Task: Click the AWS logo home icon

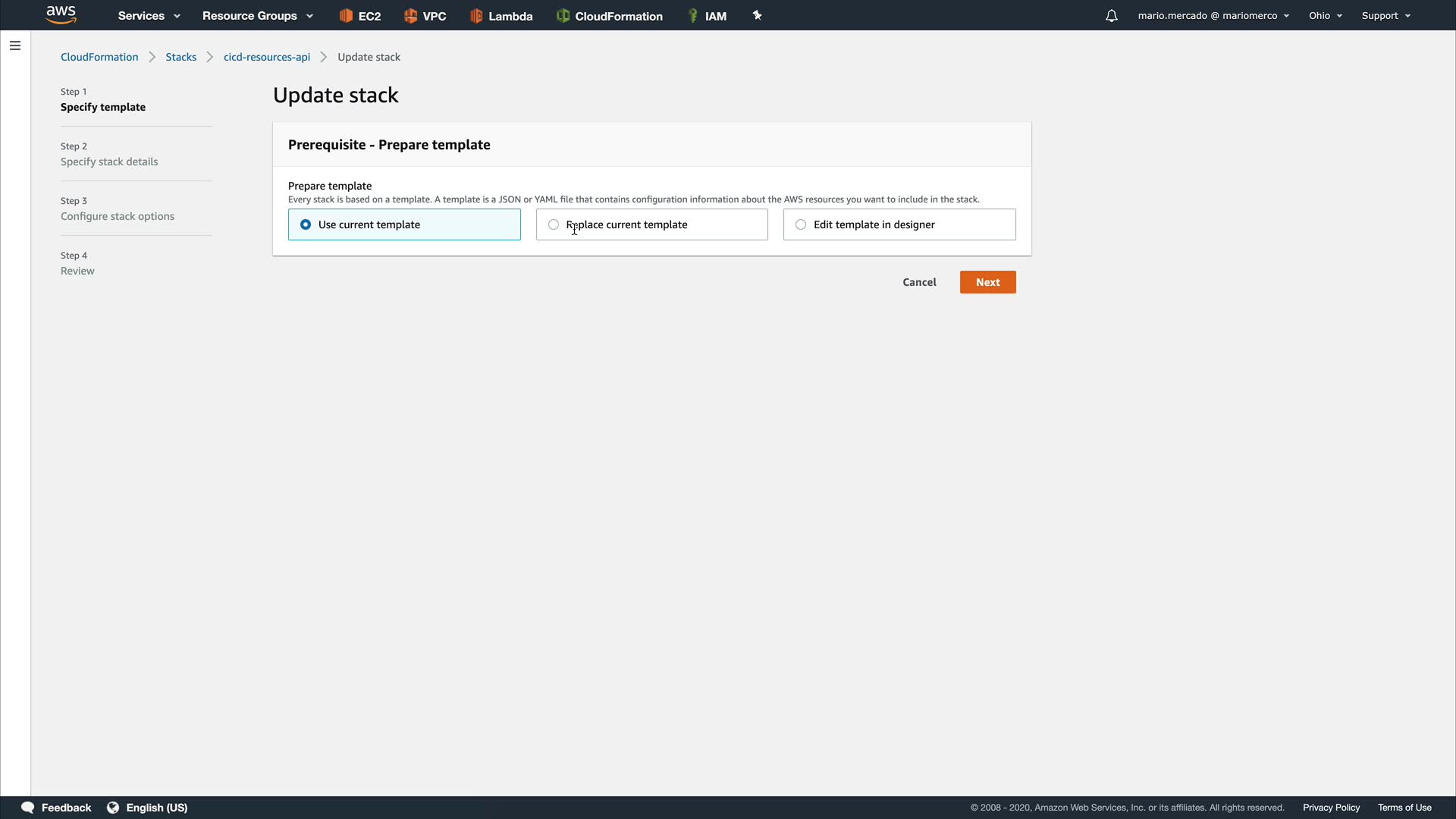Action: tap(61, 15)
